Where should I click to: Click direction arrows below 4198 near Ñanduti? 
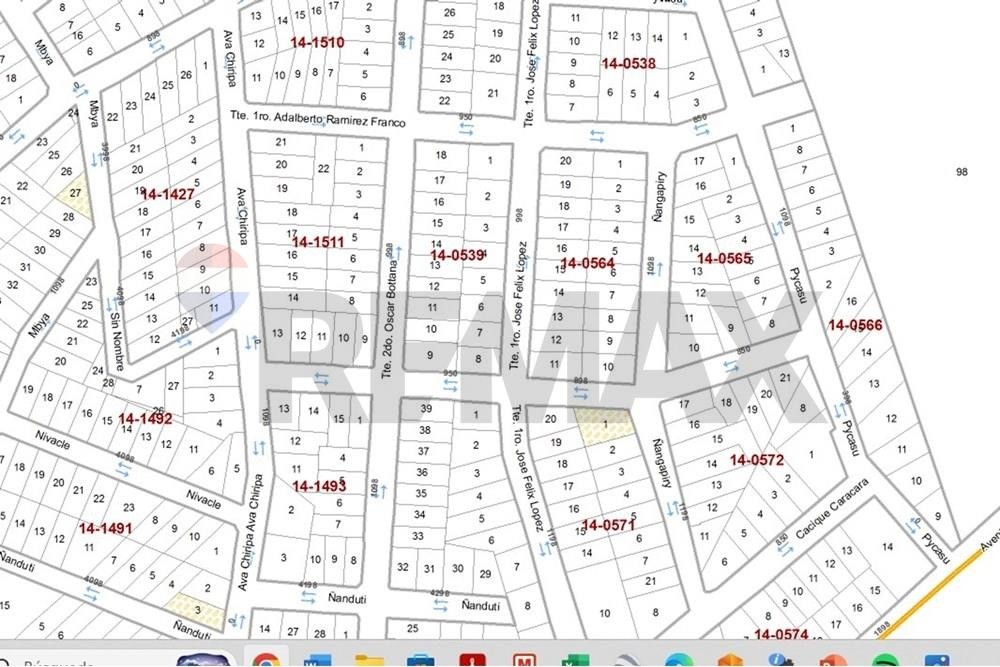[x=308, y=597]
